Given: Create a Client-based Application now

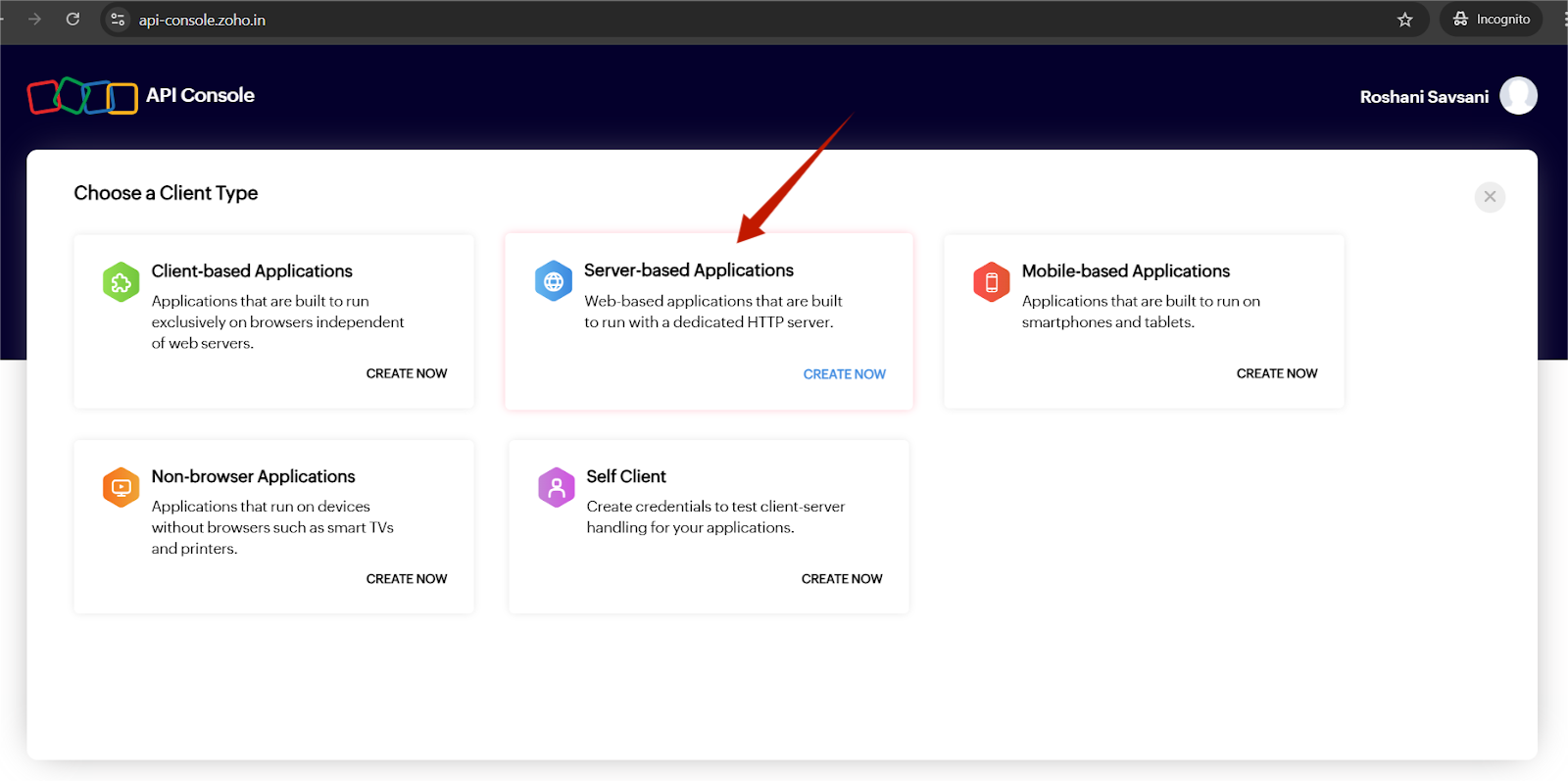Looking at the screenshot, I should pyautogui.click(x=406, y=373).
